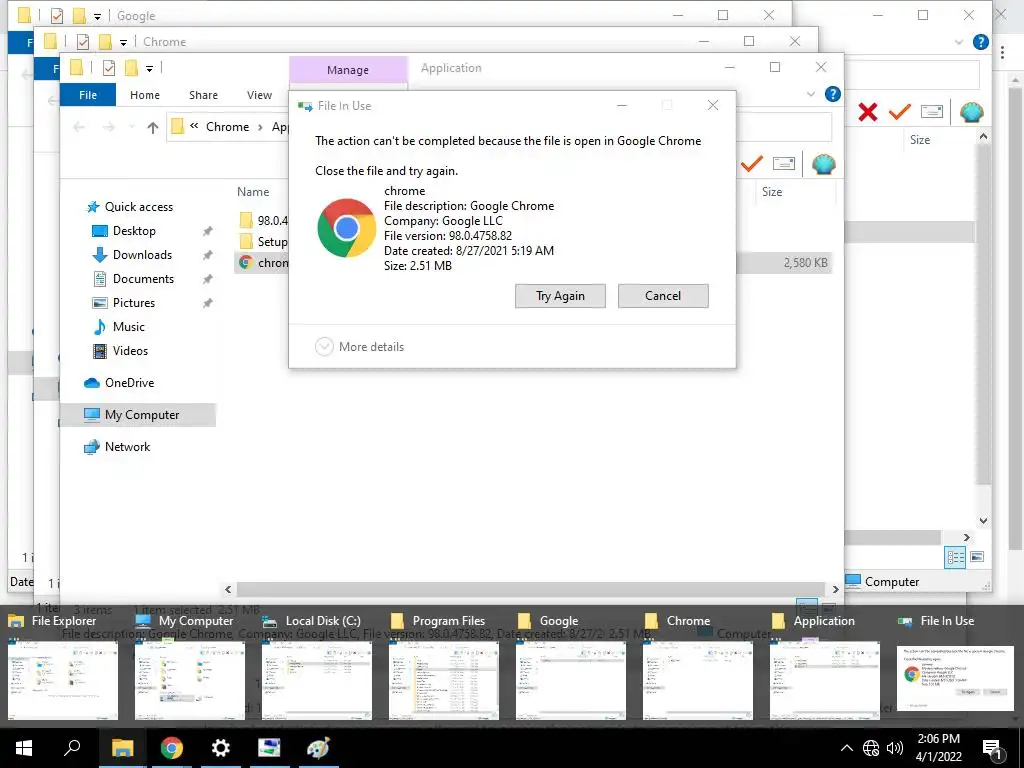1024x768 pixels.
Task: Sort by Name column header
Action: [253, 191]
